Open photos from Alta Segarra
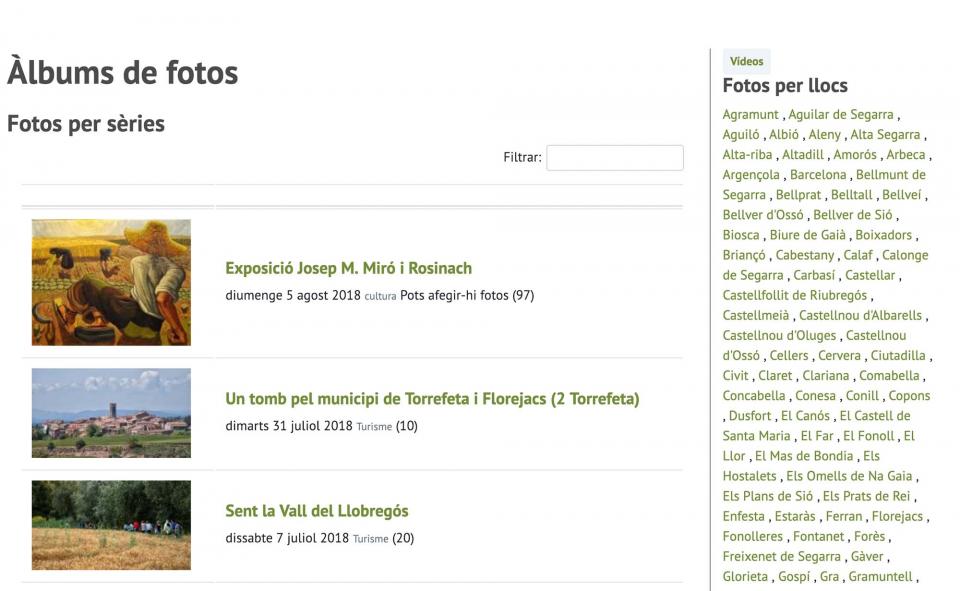The width and height of the screenshot is (960, 591). 885,135
